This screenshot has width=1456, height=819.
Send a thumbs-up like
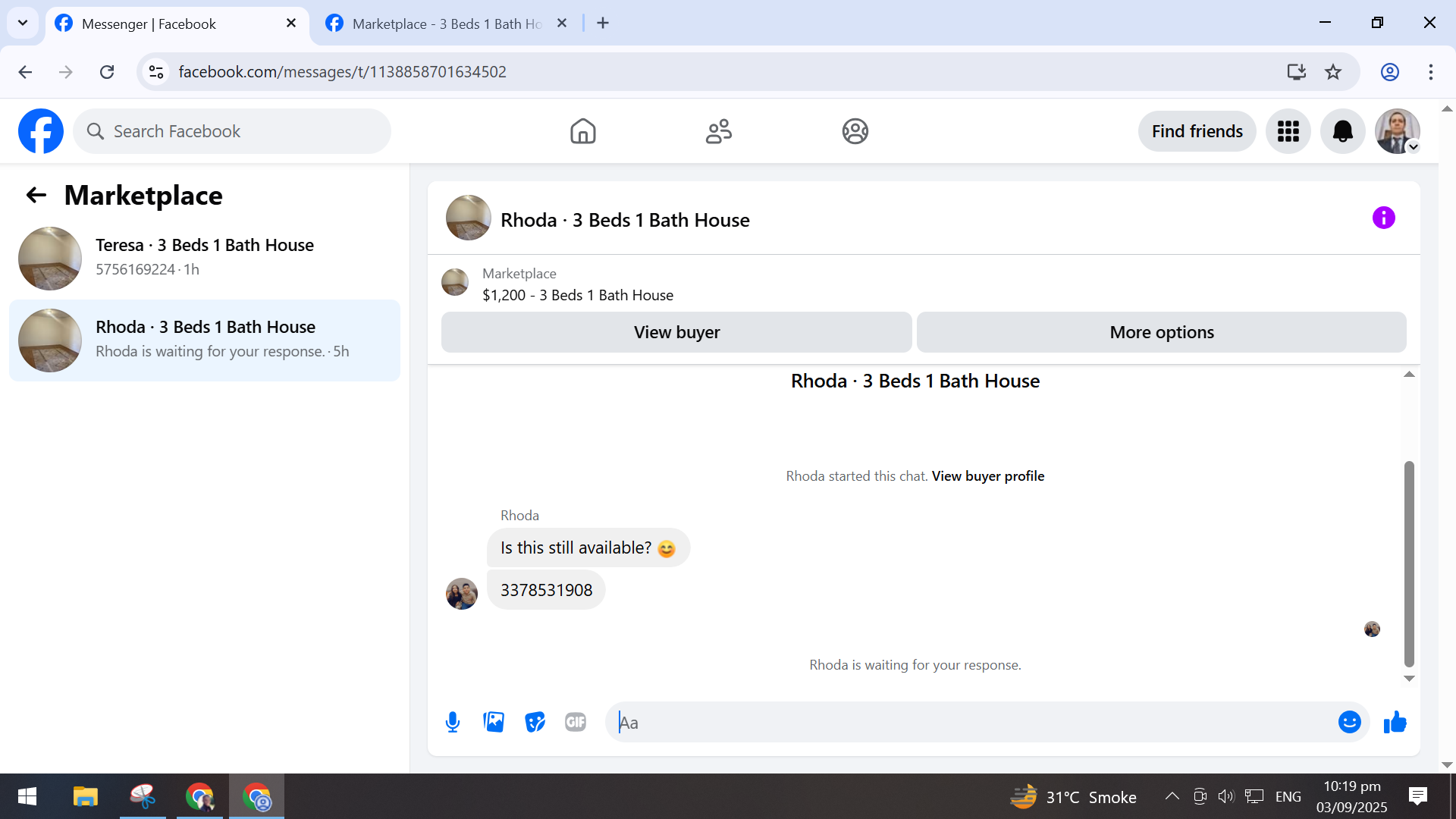click(x=1395, y=722)
